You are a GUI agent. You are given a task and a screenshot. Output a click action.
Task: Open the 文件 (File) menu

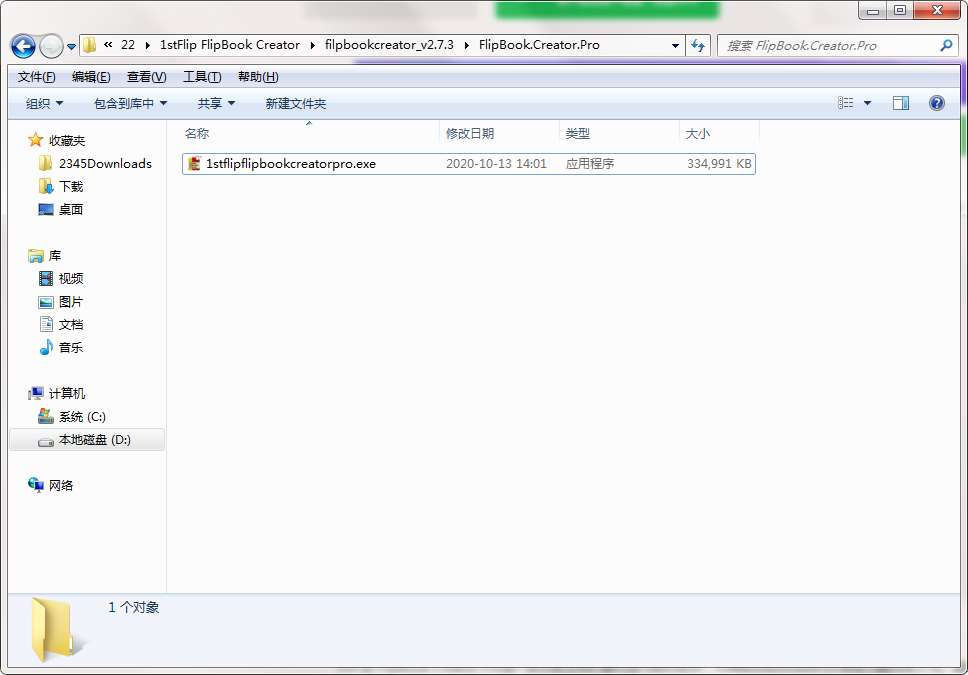(36, 76)
